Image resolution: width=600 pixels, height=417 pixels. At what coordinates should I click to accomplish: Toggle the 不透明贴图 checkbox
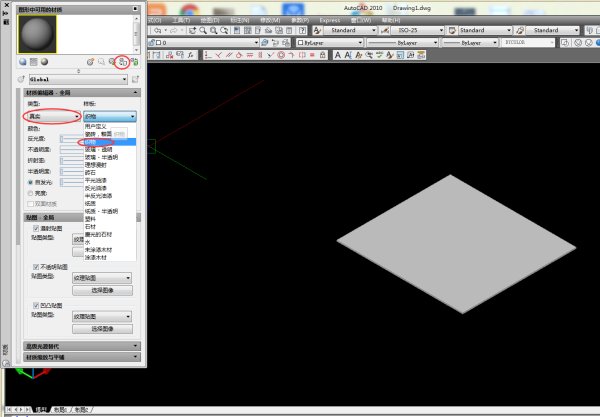click(x=36, y=267)
